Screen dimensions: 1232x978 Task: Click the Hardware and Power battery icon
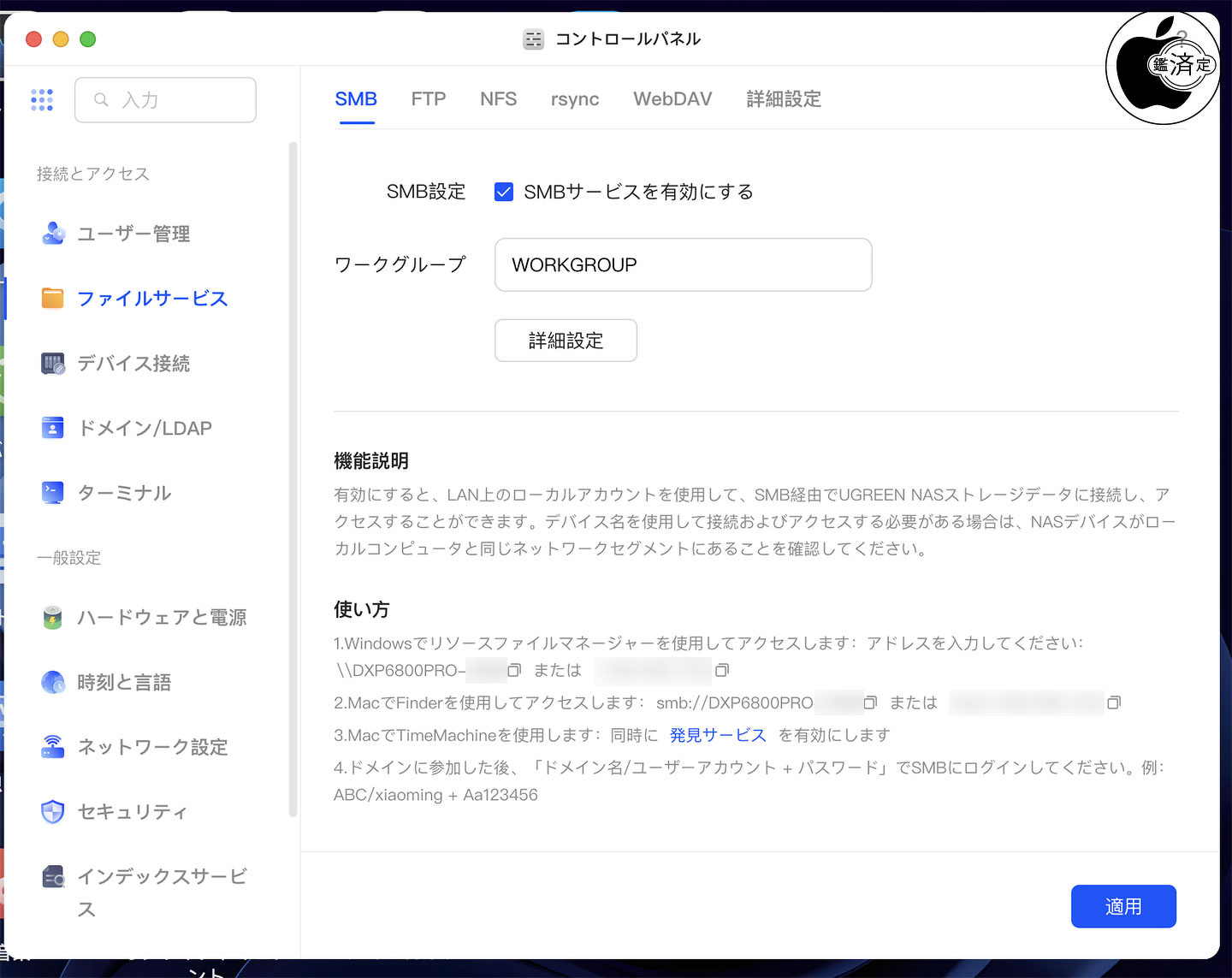53,617
